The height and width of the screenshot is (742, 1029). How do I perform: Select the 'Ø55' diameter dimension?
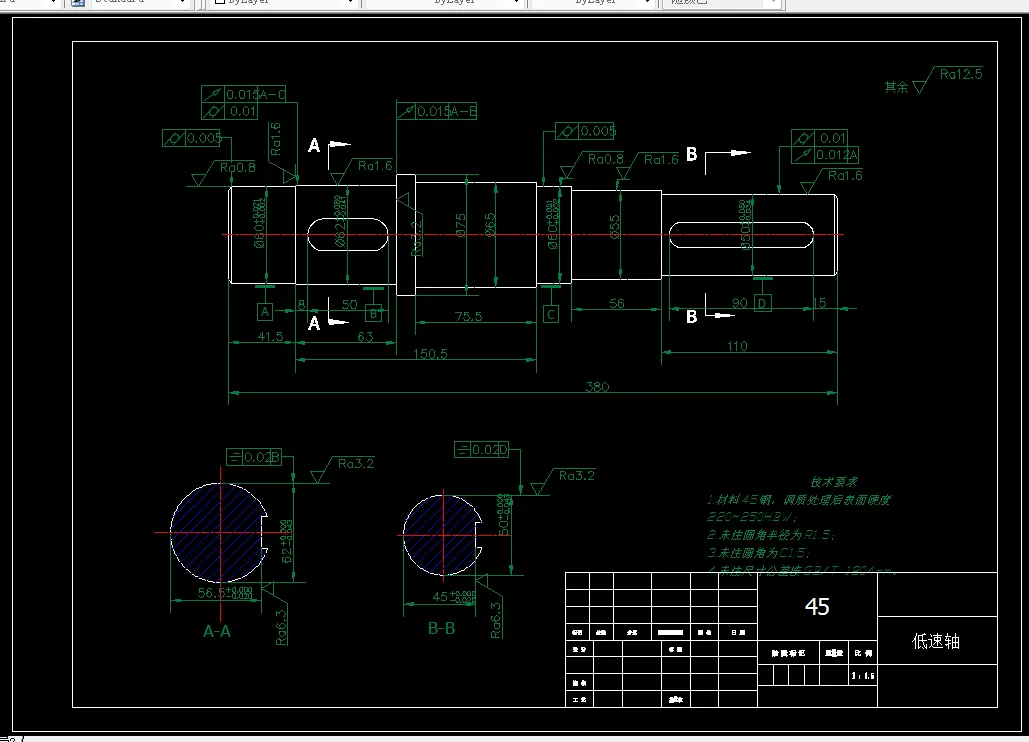click(x=615, y=227)
